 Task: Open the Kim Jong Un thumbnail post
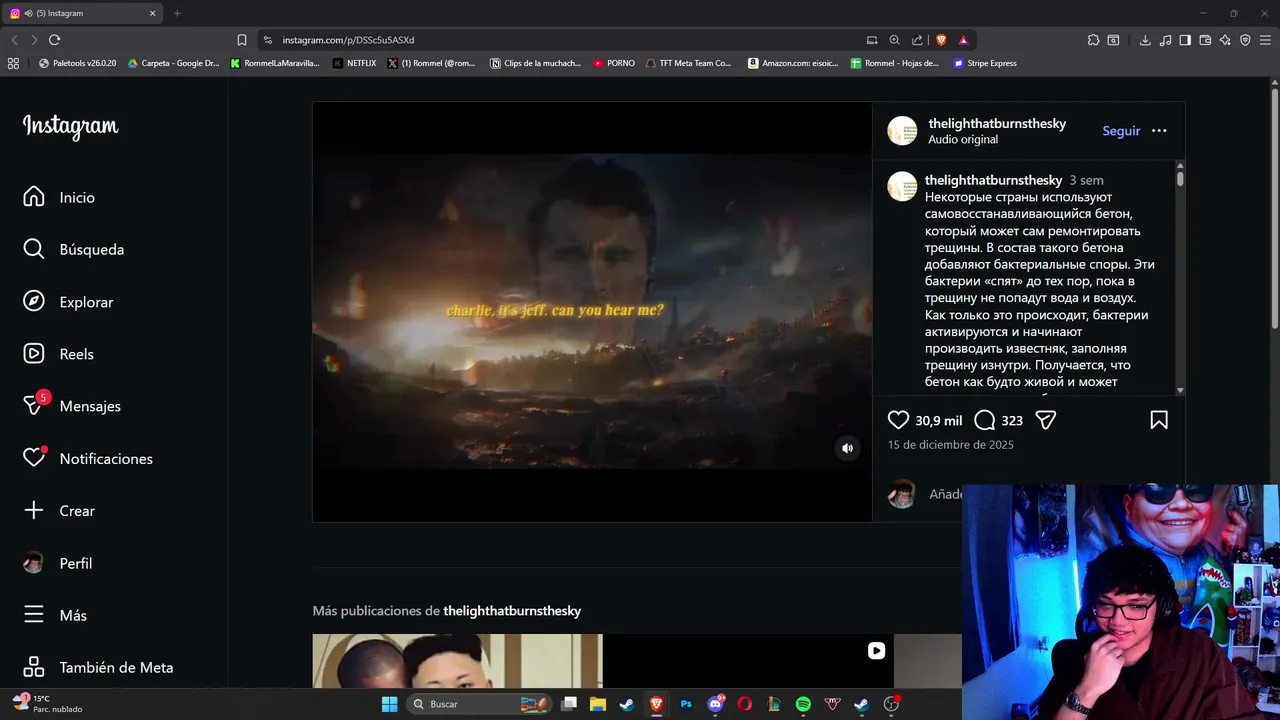pos(457,661)
